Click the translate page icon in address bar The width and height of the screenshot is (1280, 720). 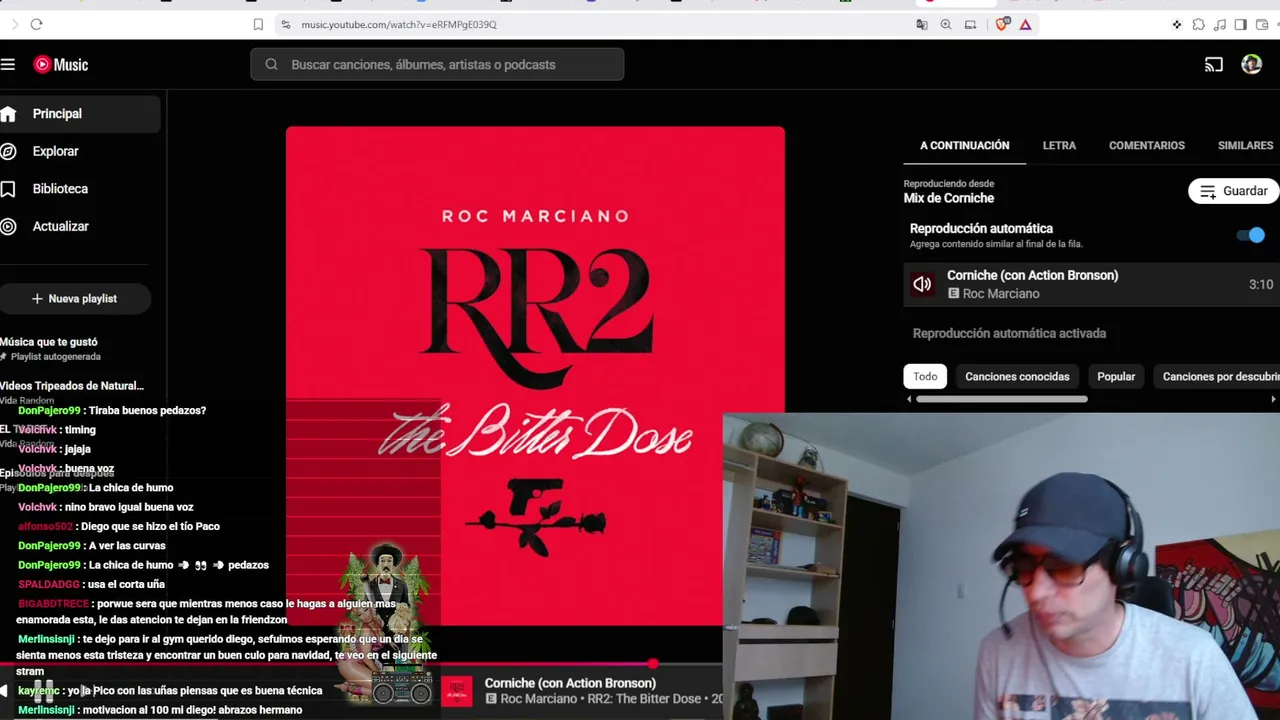pyautogui.click(x=922, y=24)
